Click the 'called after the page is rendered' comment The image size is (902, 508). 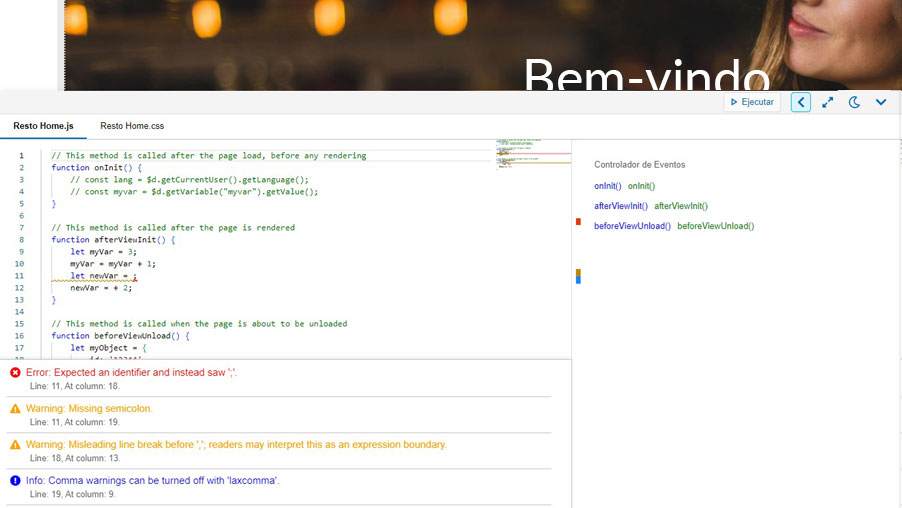point(173,228)
